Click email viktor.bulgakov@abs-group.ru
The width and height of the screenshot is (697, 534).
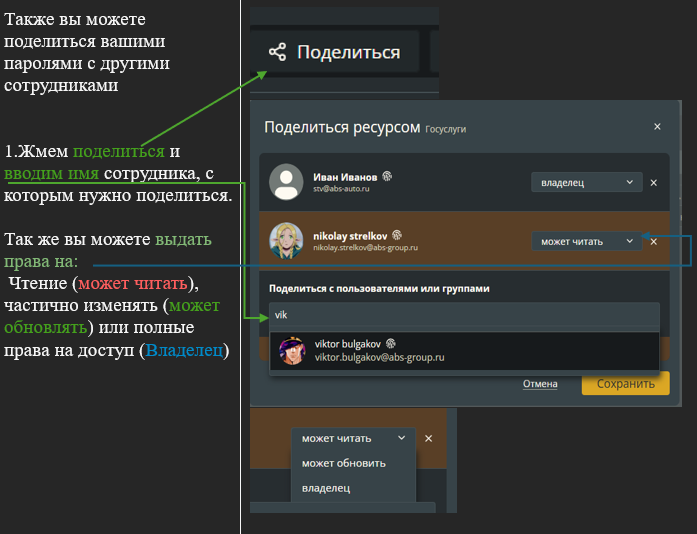380,357
